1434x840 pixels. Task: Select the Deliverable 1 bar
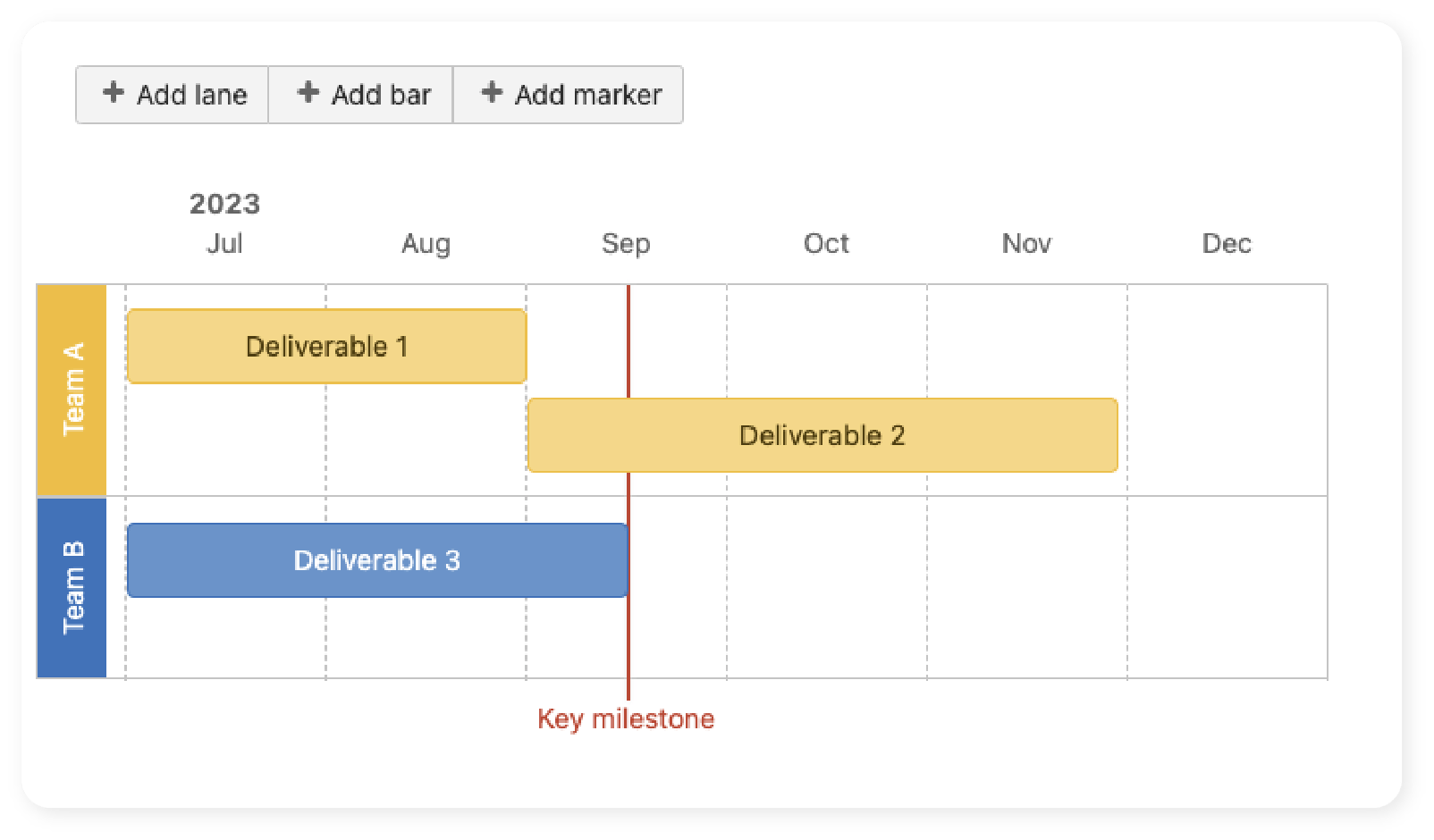point(326,346)
